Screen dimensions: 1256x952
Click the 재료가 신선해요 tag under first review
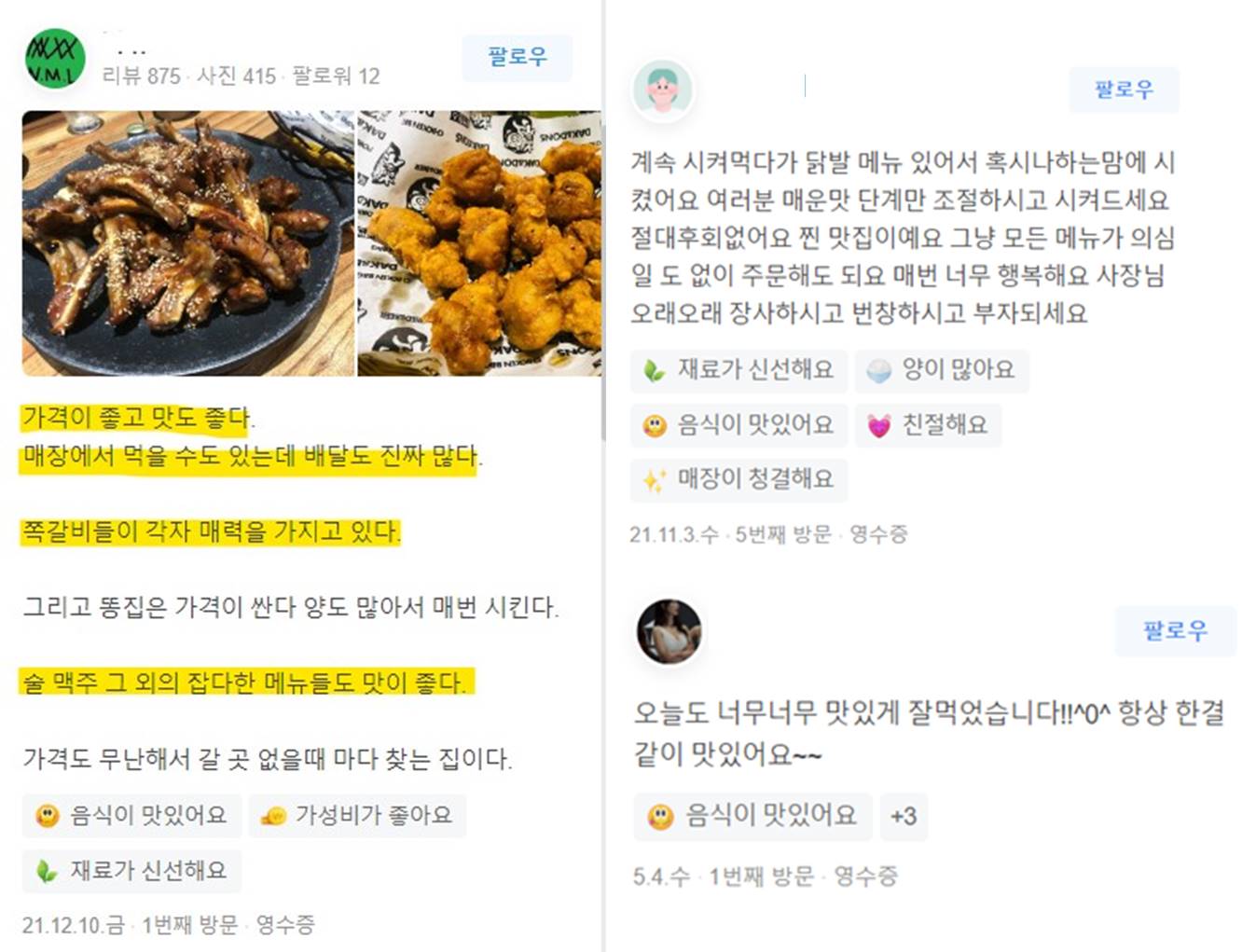(x=131, y=871)
